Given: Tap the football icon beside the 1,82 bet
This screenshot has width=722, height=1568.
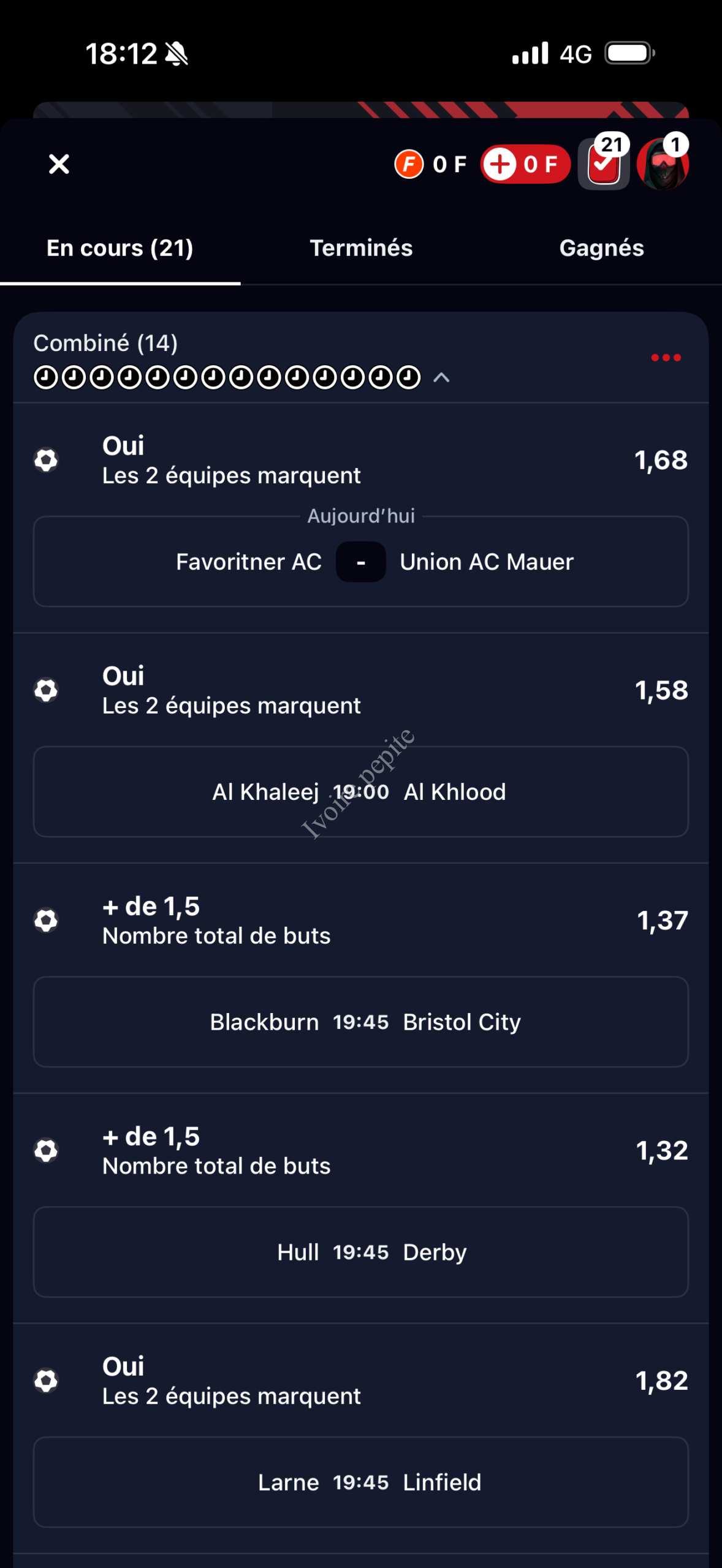Looking at the screenshot, I should tap(46, 1381).
